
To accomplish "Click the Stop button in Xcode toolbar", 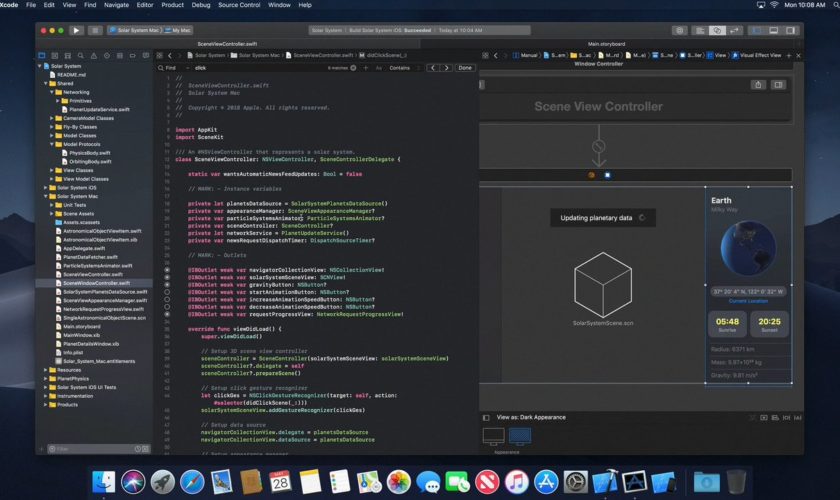I will pyautogui.click(x=95, y=31).
